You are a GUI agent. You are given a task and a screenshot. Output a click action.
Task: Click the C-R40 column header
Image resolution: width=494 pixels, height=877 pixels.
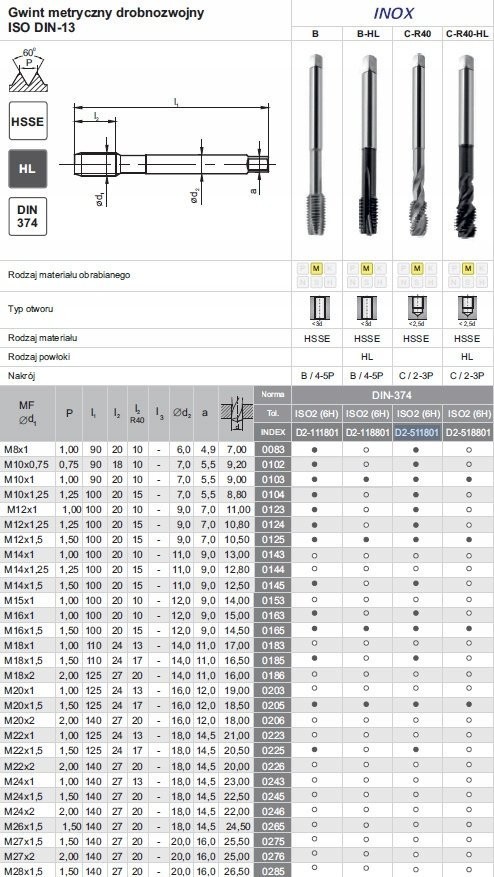coord(417,34)
